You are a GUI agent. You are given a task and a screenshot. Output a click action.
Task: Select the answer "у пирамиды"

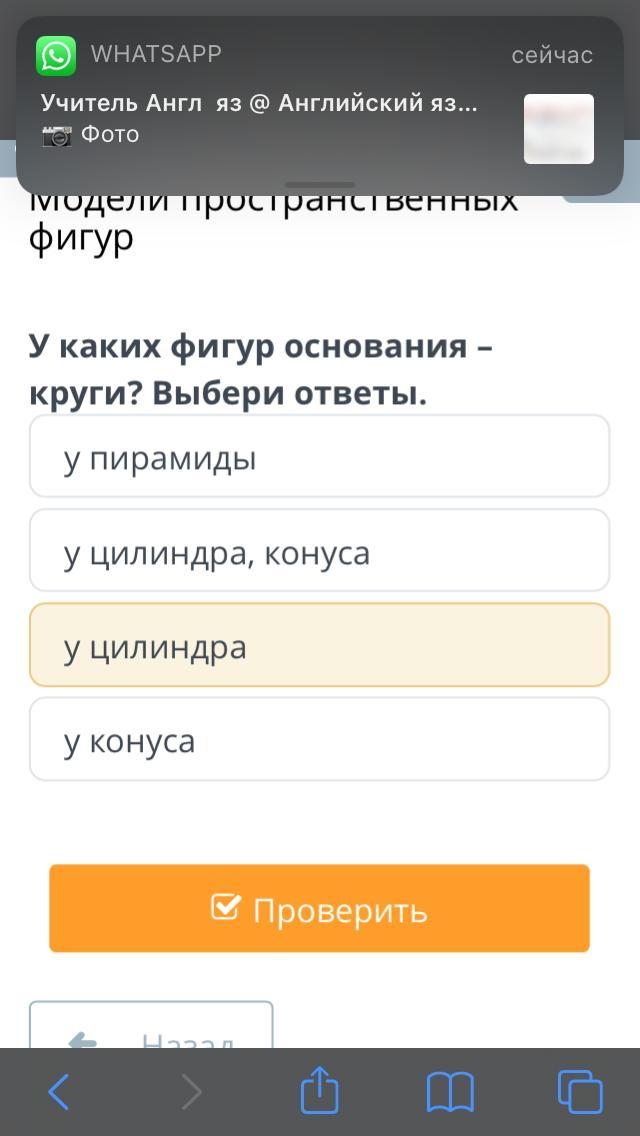[319, 457]
